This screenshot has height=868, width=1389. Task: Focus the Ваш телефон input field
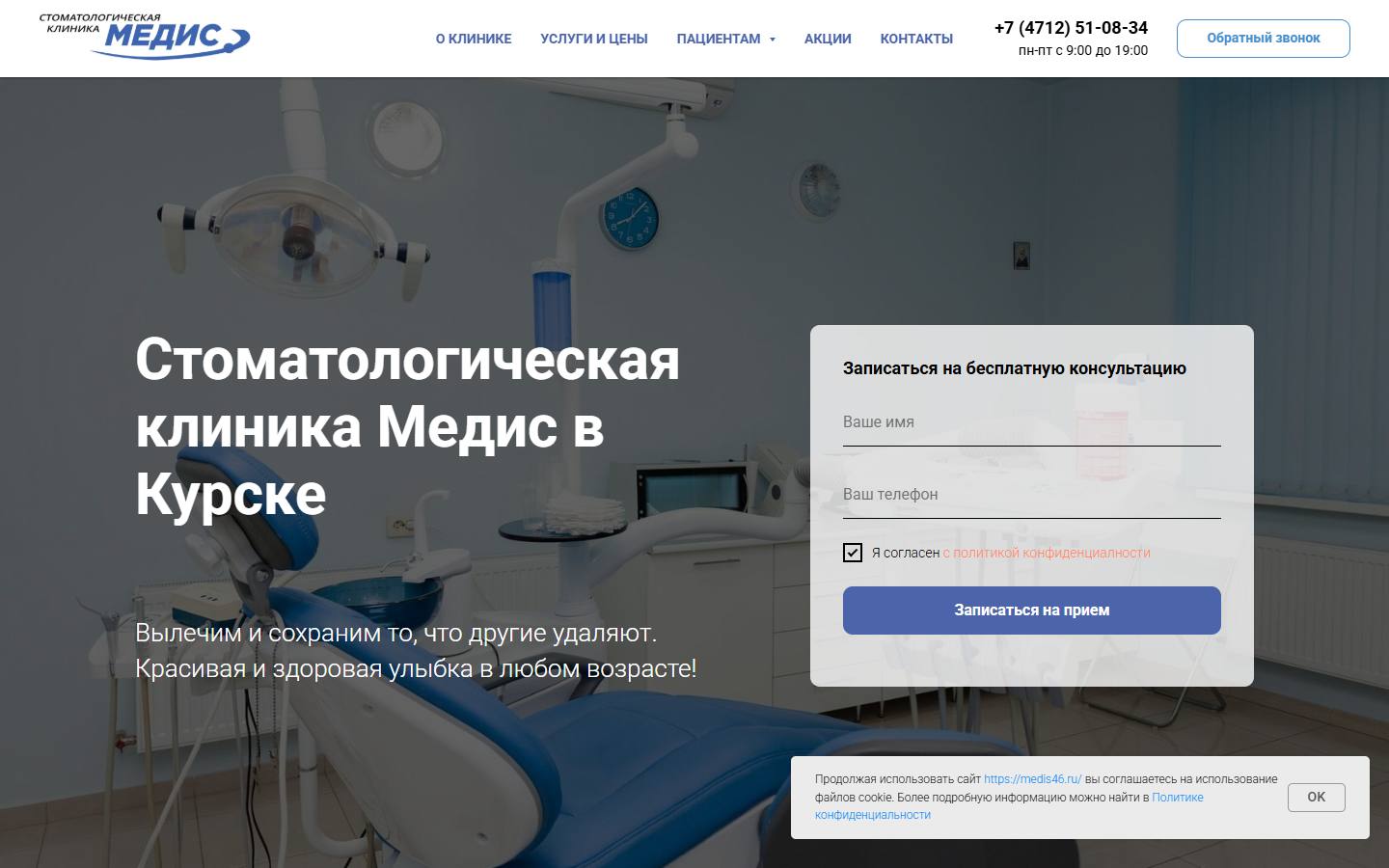click(x=1032, y=495)
